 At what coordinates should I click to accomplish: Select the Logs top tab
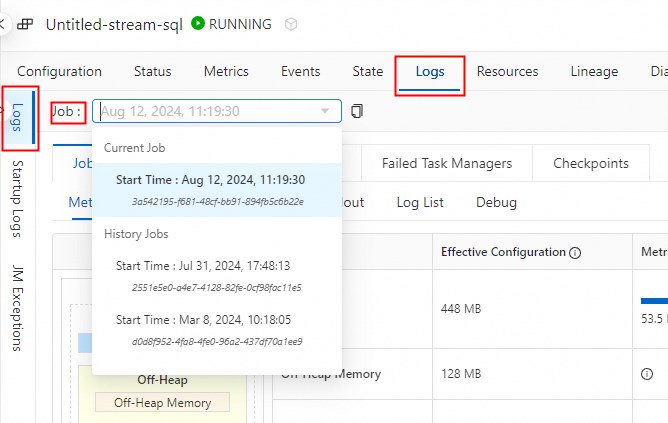pos(430,72)
